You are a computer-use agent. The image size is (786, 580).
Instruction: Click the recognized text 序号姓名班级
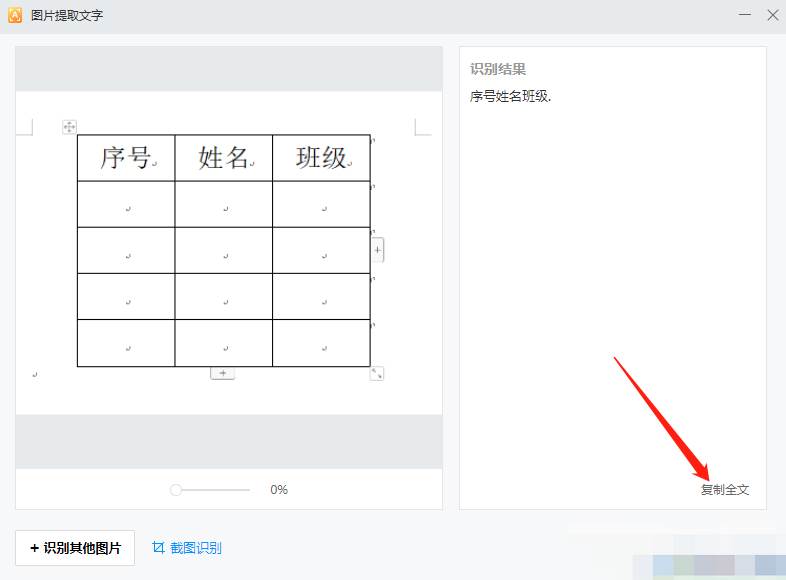pos(510,96)
